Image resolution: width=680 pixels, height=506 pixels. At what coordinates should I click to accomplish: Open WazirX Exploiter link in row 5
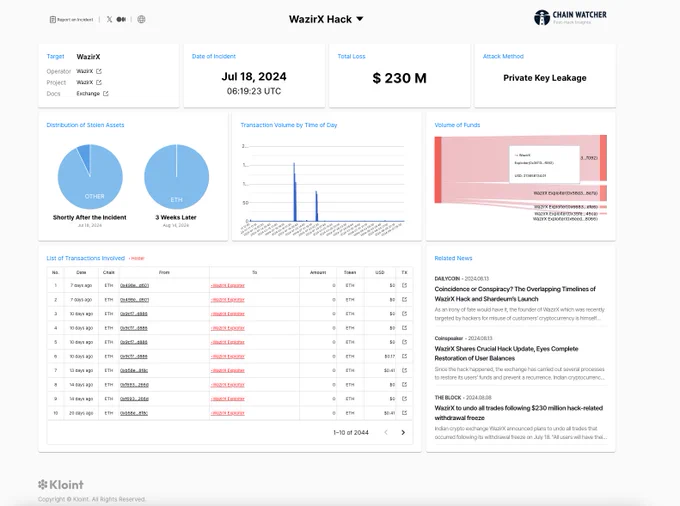[x=228, y=342]
